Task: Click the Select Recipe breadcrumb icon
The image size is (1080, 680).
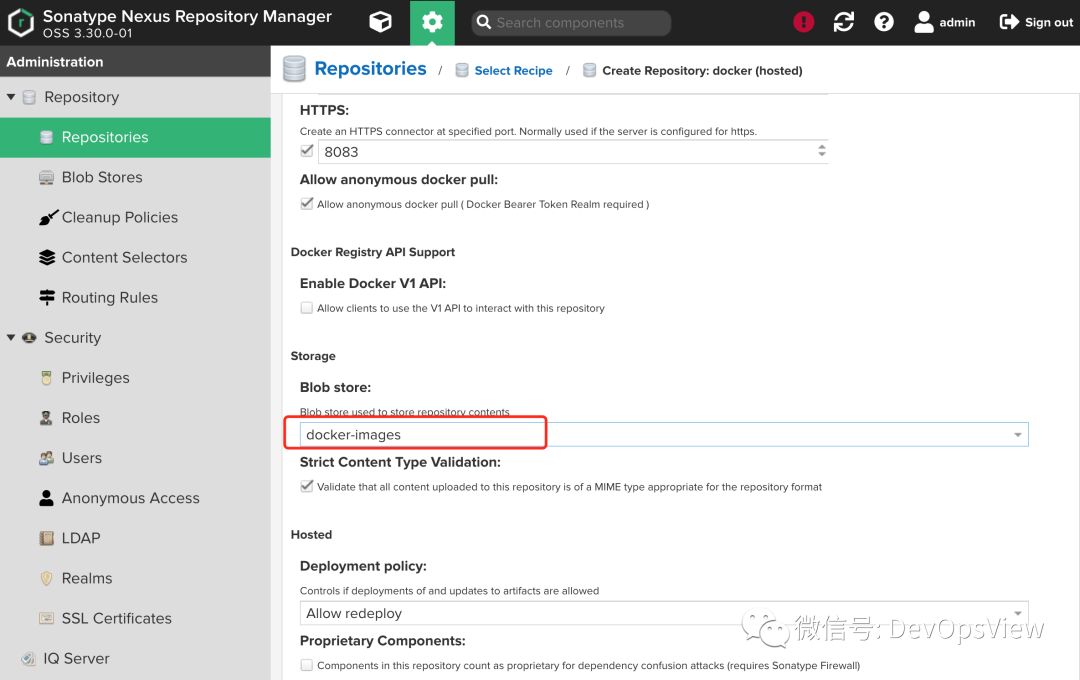Action: (x=462, y=70)
